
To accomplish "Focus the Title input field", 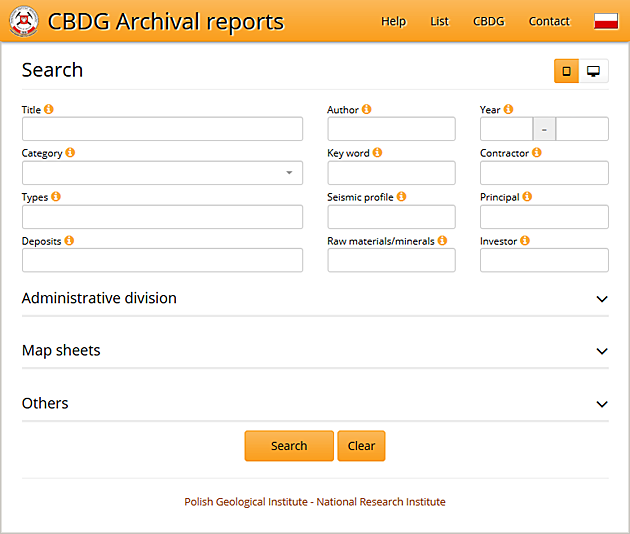I will coord(162,129).
